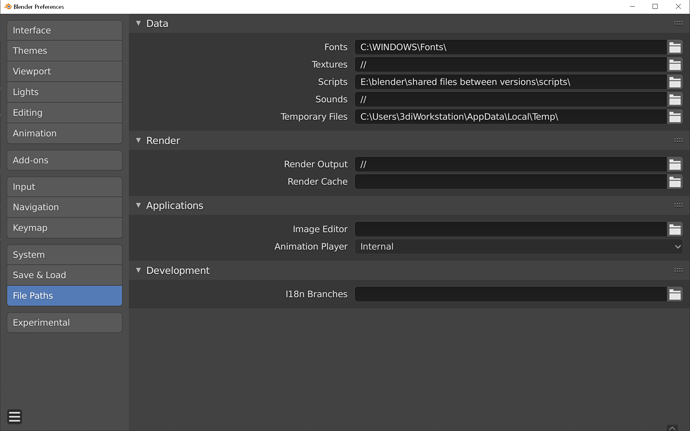Browse folder for Fonts path

(x=675, y=47)
